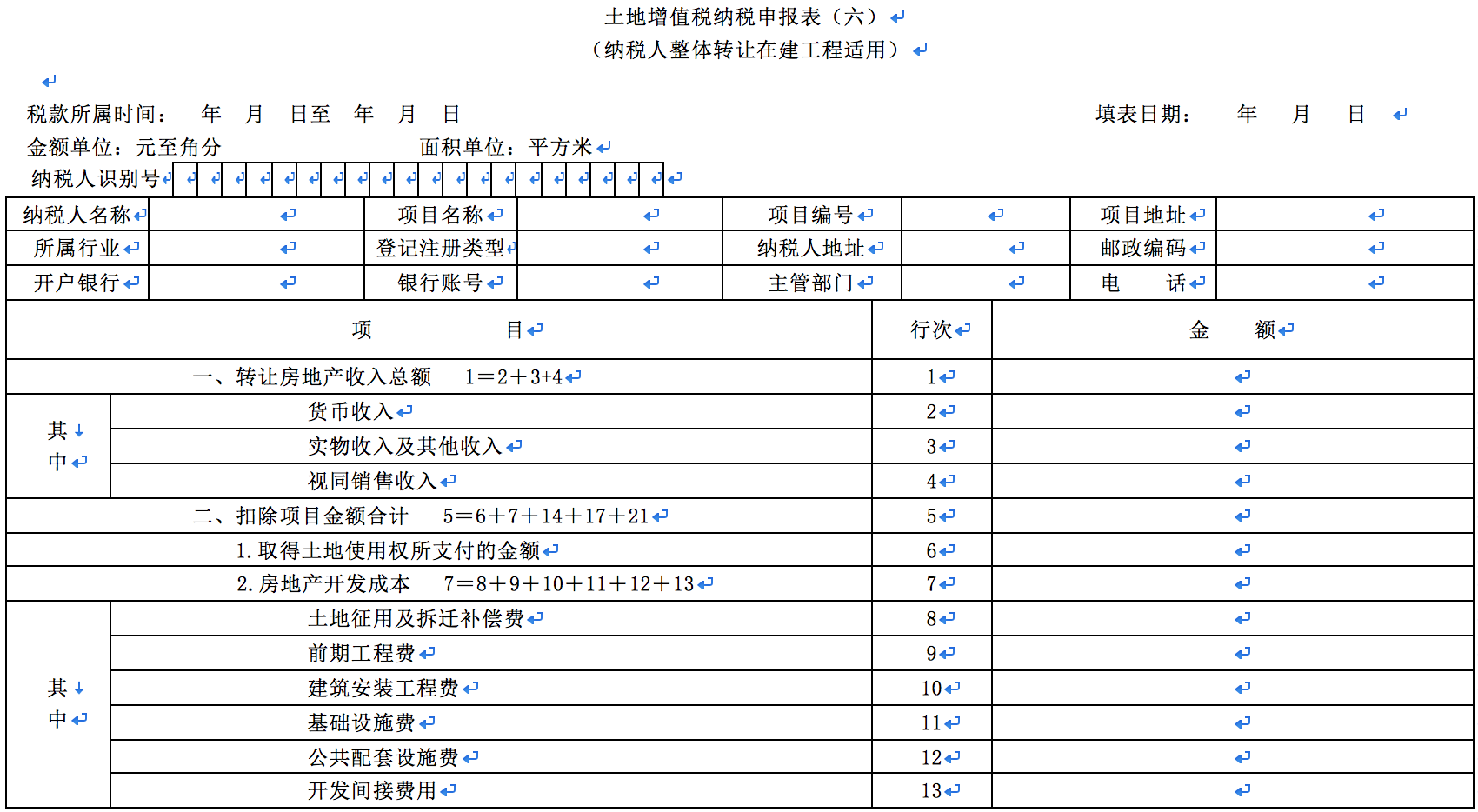Screen dimensions: 1478x812
Task: Click the 项目地址 label cell
Action: (x=1143, y=214)
